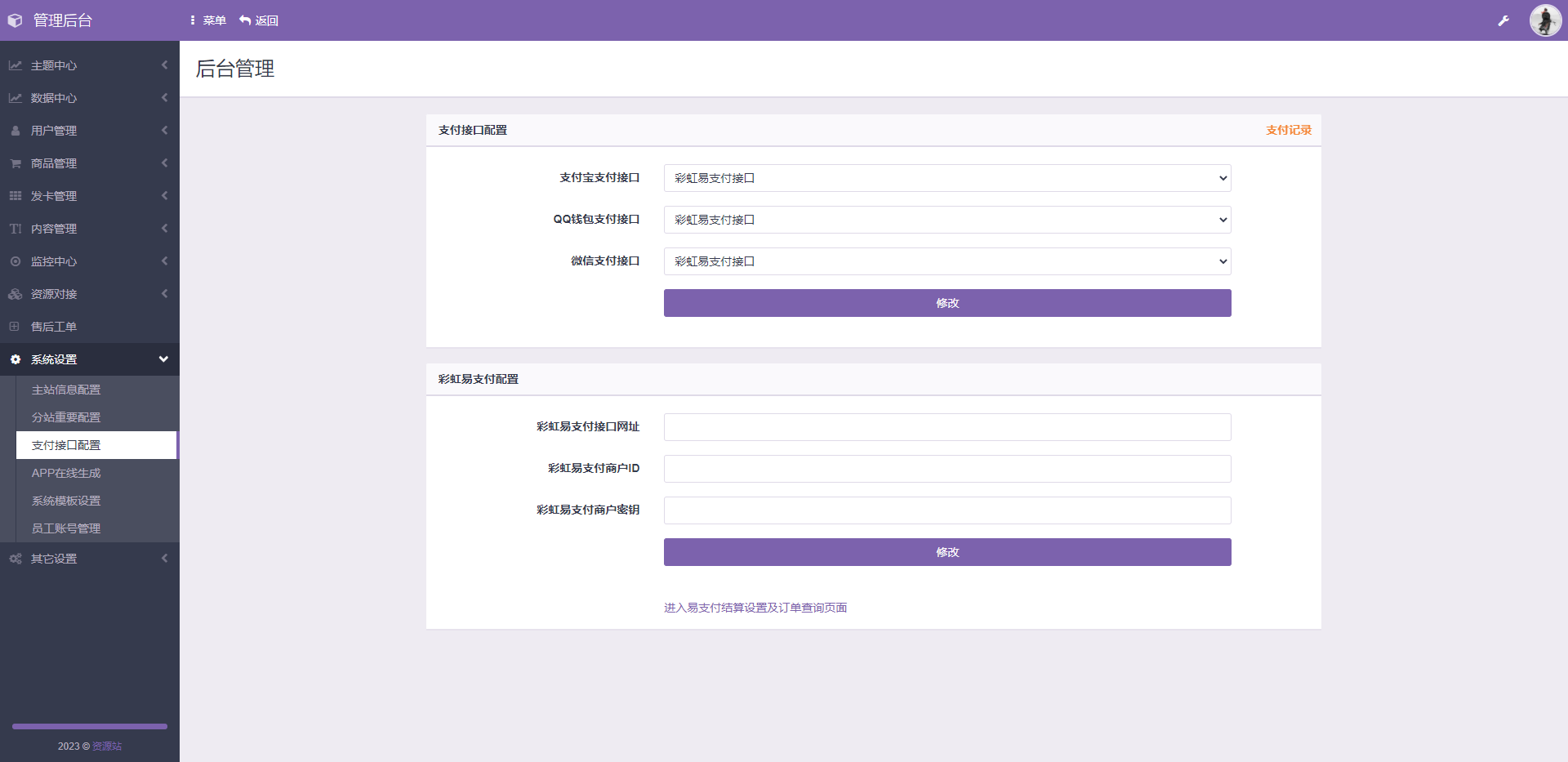The width and height of the screenshot is (1568, 762).
Task: Expand the 商品管理 chevron
Action: tap(164, 163)
